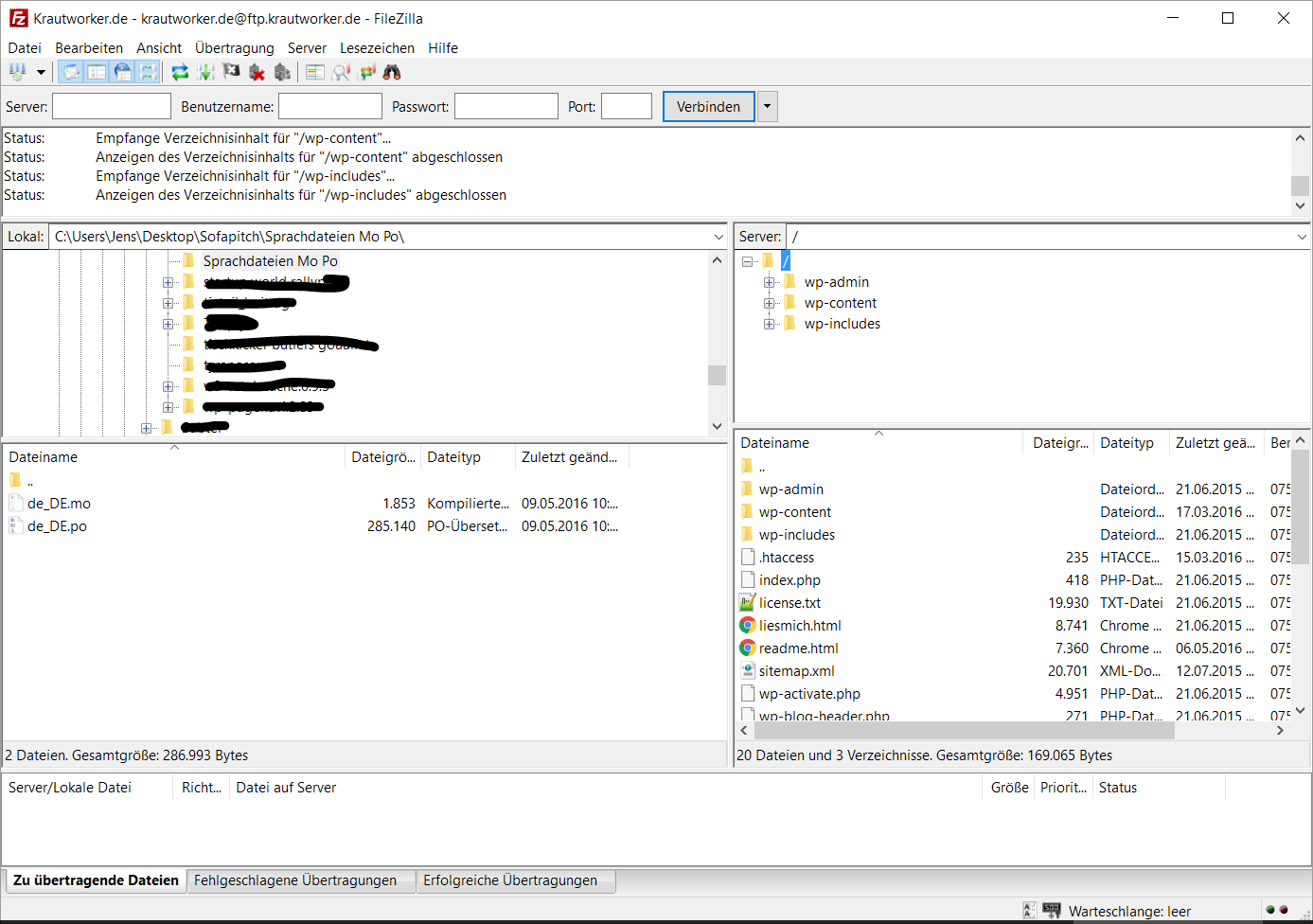Reconnect to the last server
The width and height of the screenshot is (1313, 924).
point(282,72)
